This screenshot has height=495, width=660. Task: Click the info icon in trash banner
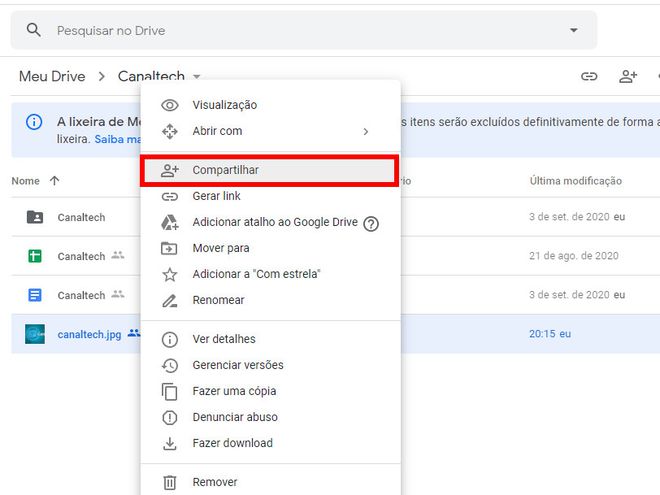(34, 122)
